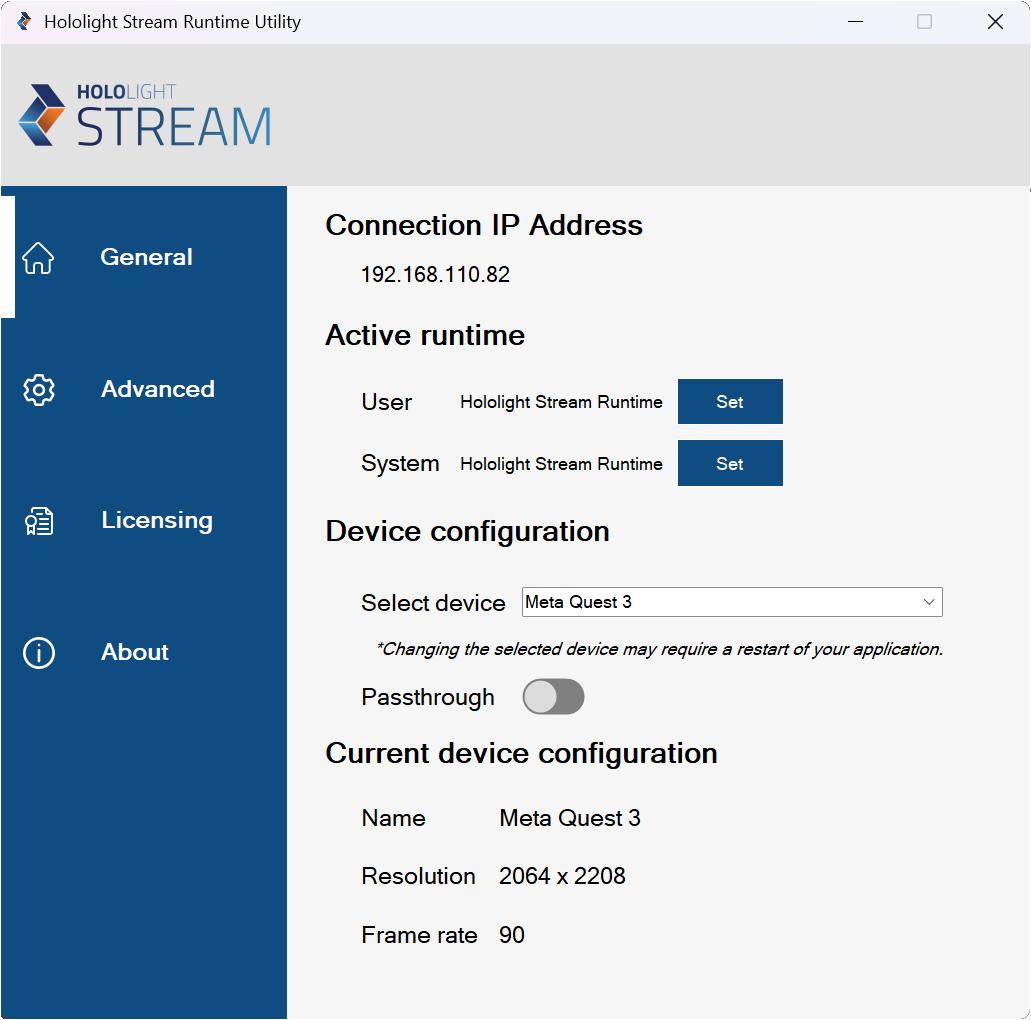Viewport: 1031px width, 1020px height.
Task: Set the User active runtime
Action: (x=730, y=402)
